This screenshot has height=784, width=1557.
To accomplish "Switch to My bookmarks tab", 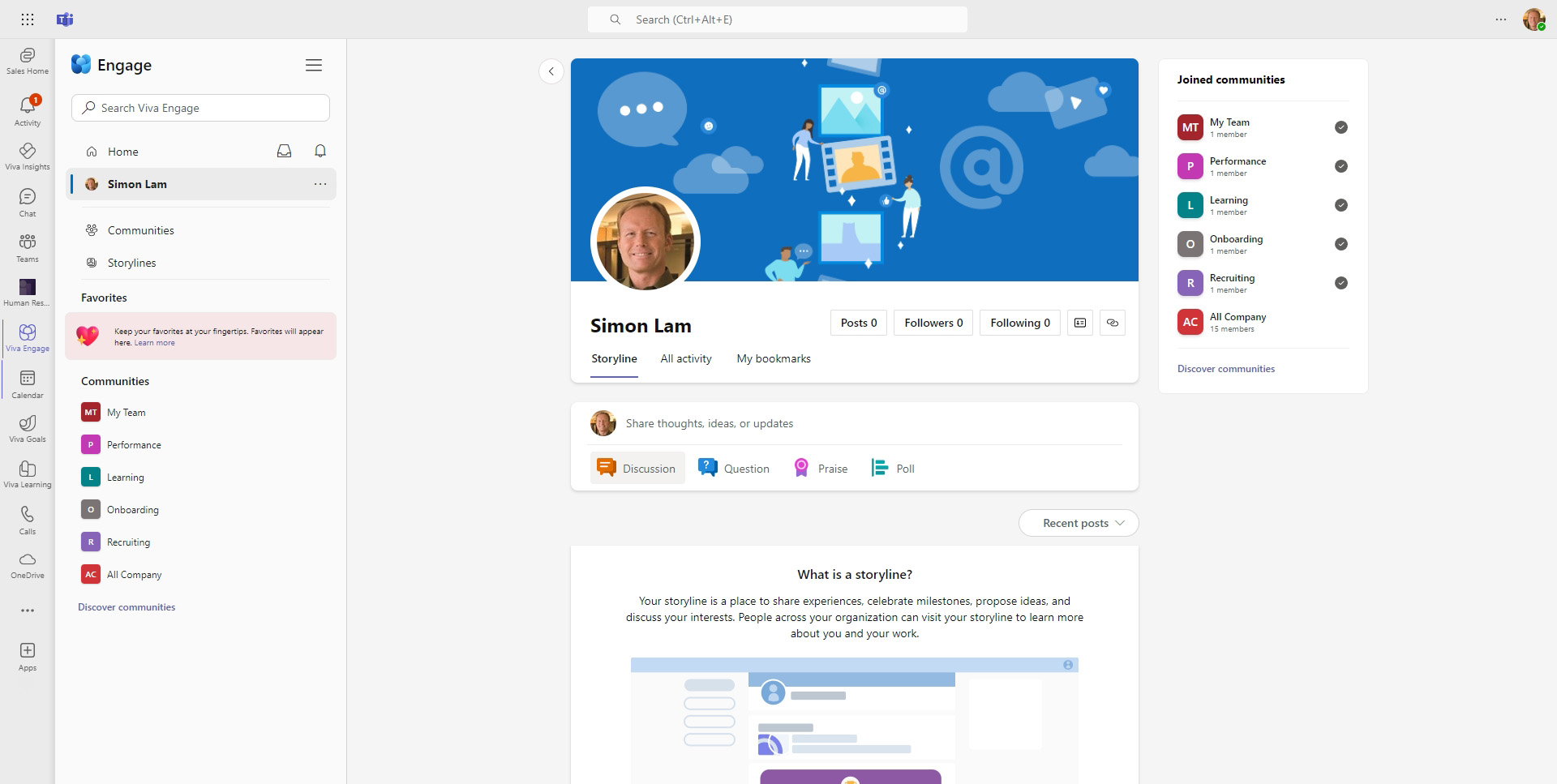I will click(774, 358).
